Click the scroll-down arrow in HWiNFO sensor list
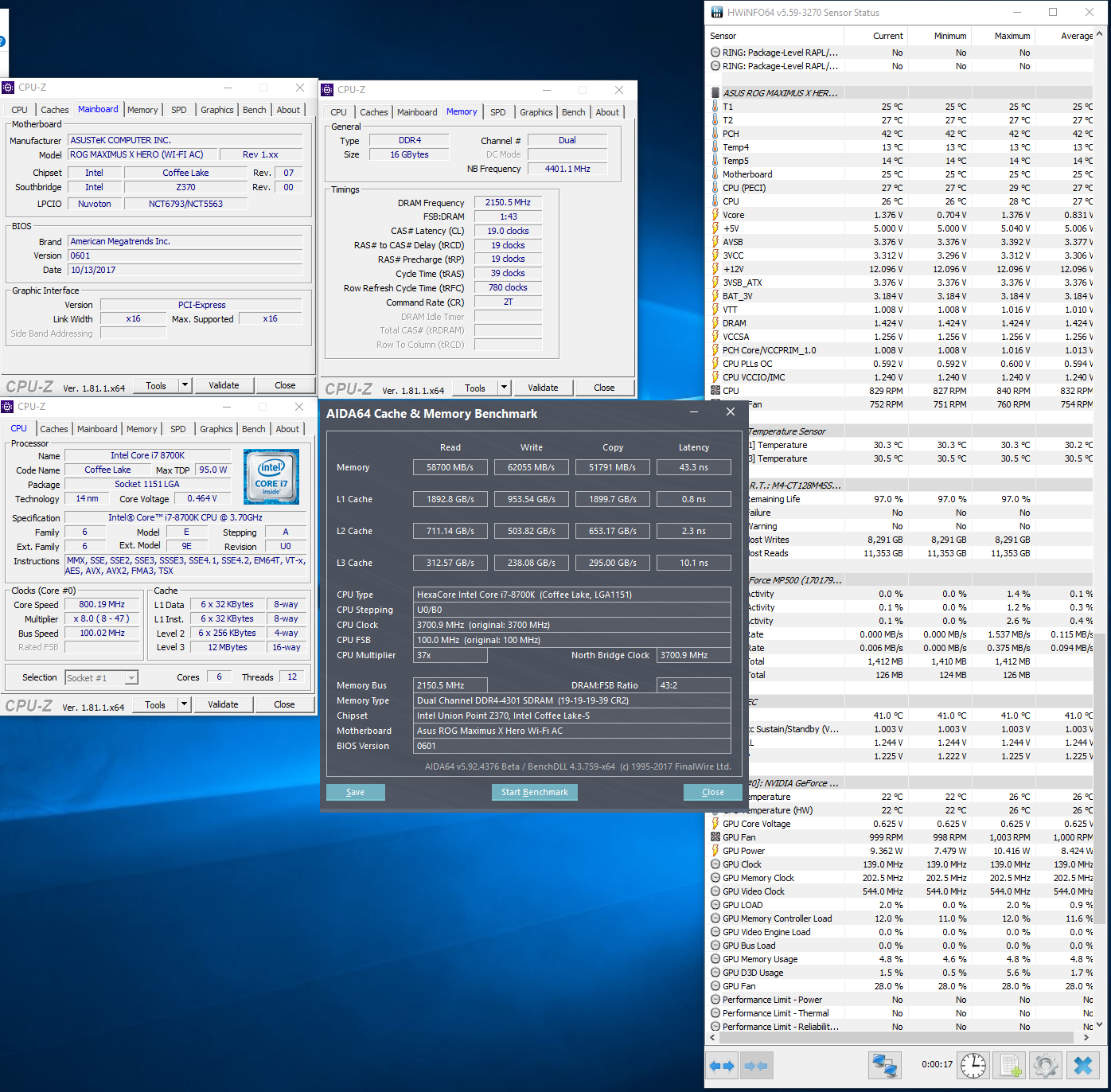1111x1092 pixels. (1100, 1025)
